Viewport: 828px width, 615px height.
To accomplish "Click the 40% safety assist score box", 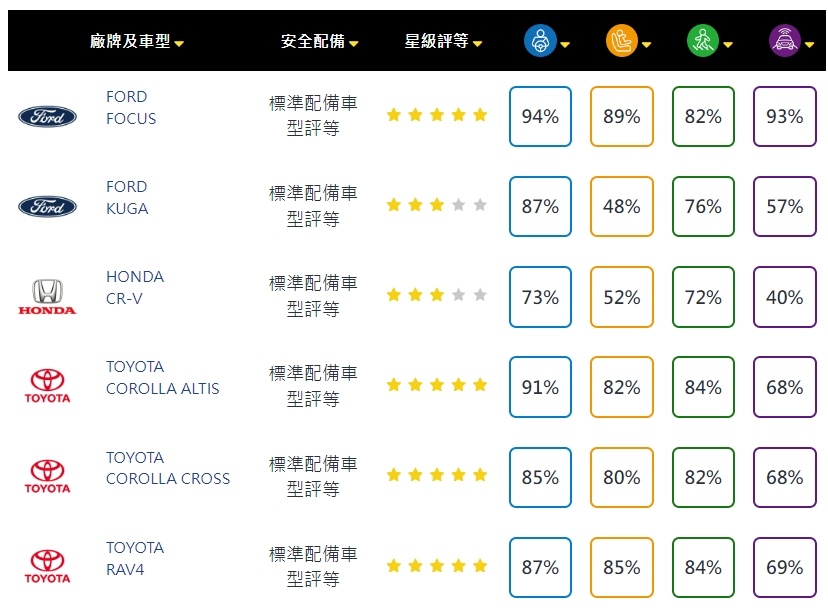I will tap(784, 297).
